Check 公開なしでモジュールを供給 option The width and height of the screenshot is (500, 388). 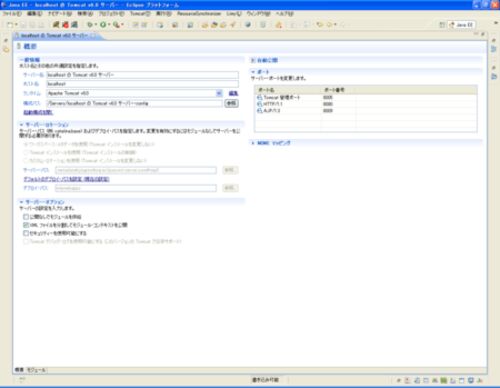pos(26,217)
